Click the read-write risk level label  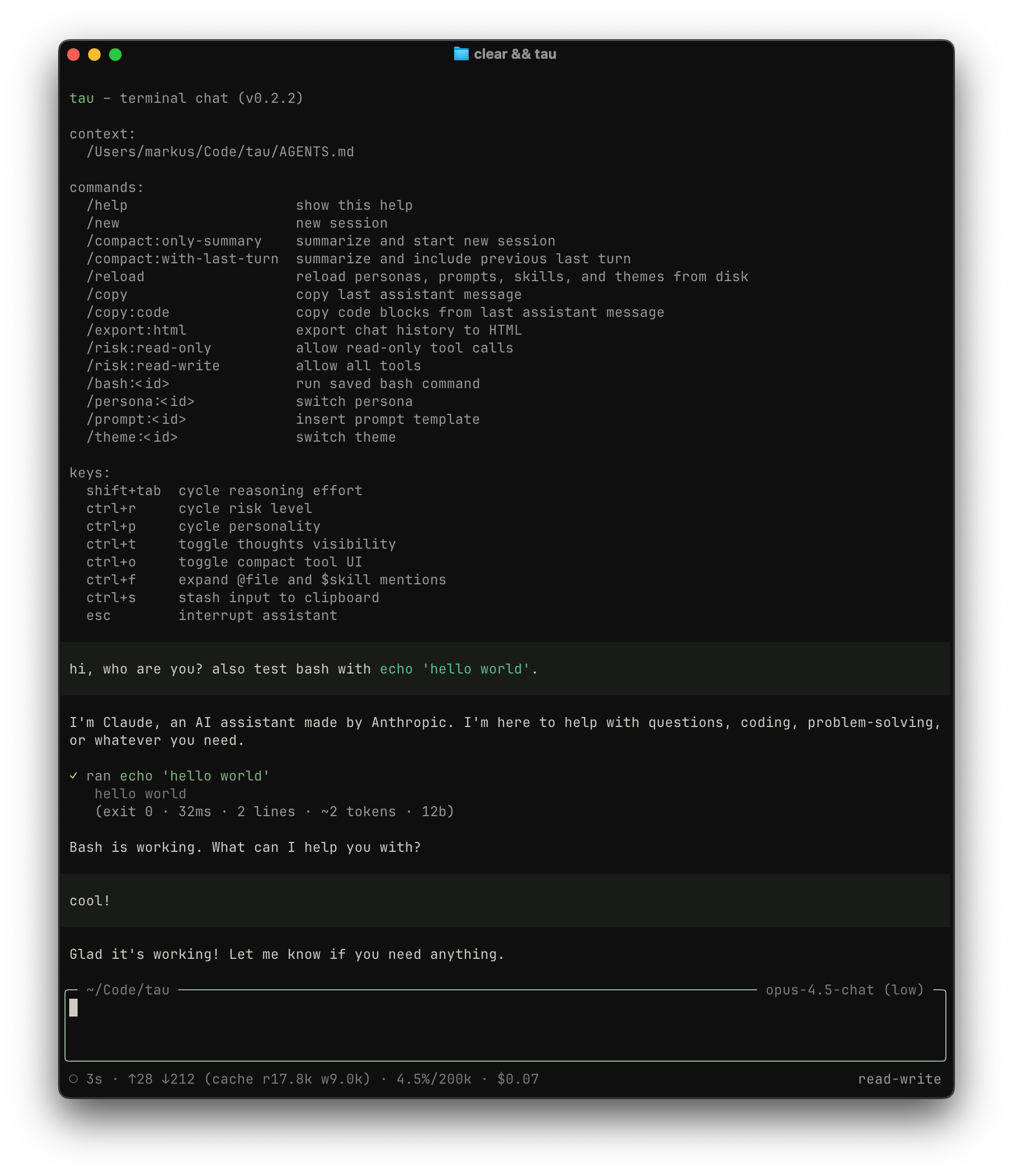[899, 1079]
